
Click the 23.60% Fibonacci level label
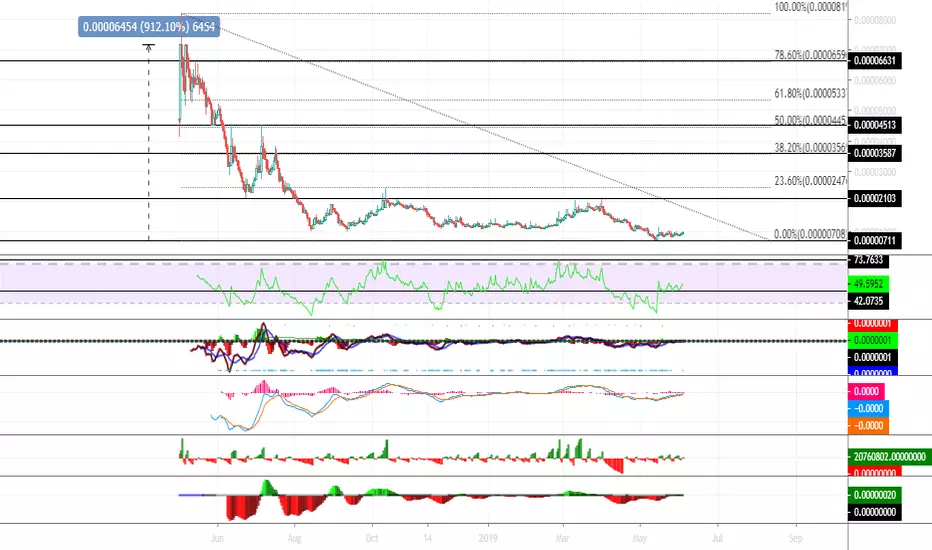(x=810, y=181)
